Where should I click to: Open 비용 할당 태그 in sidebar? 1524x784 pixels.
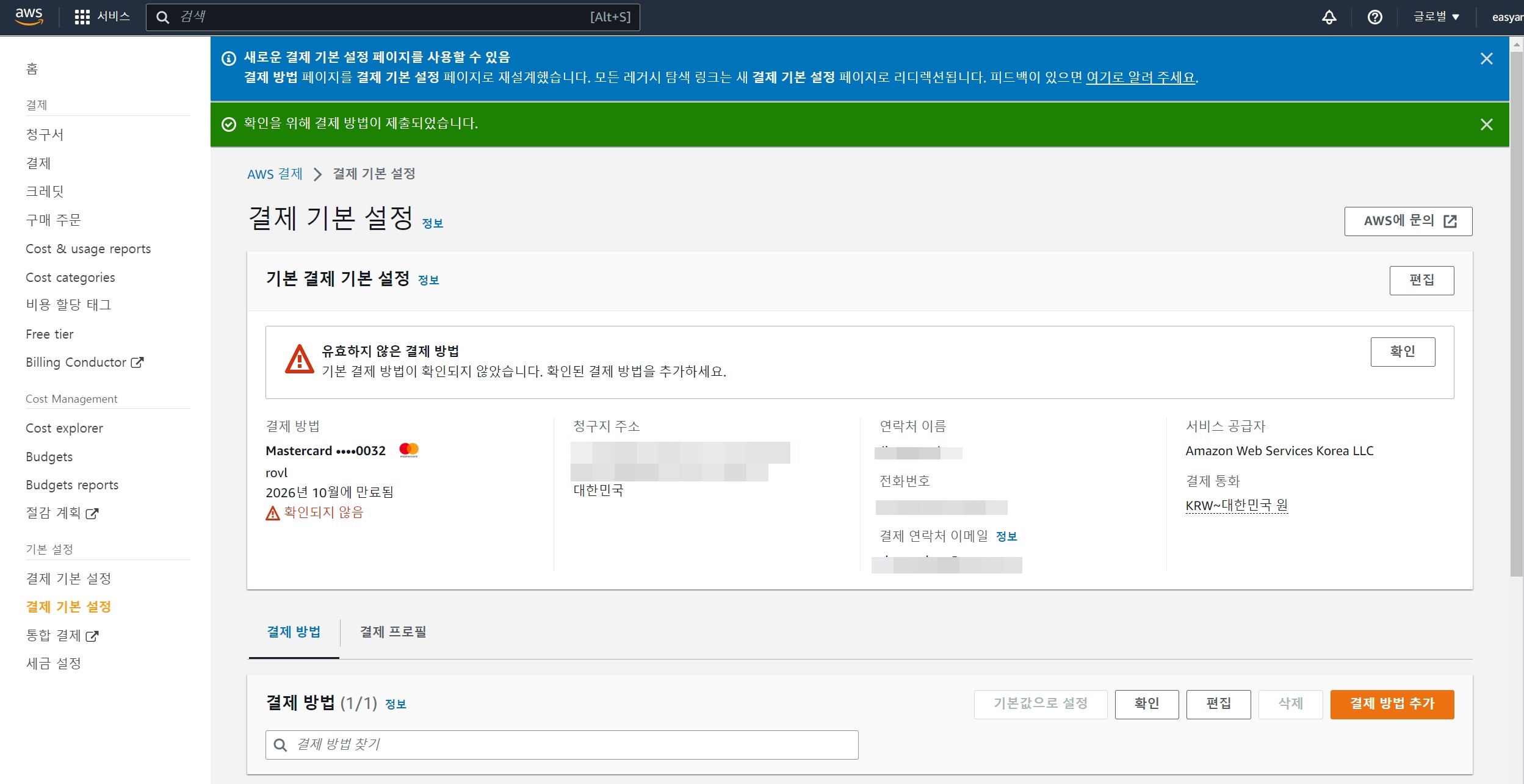point(68,305)
